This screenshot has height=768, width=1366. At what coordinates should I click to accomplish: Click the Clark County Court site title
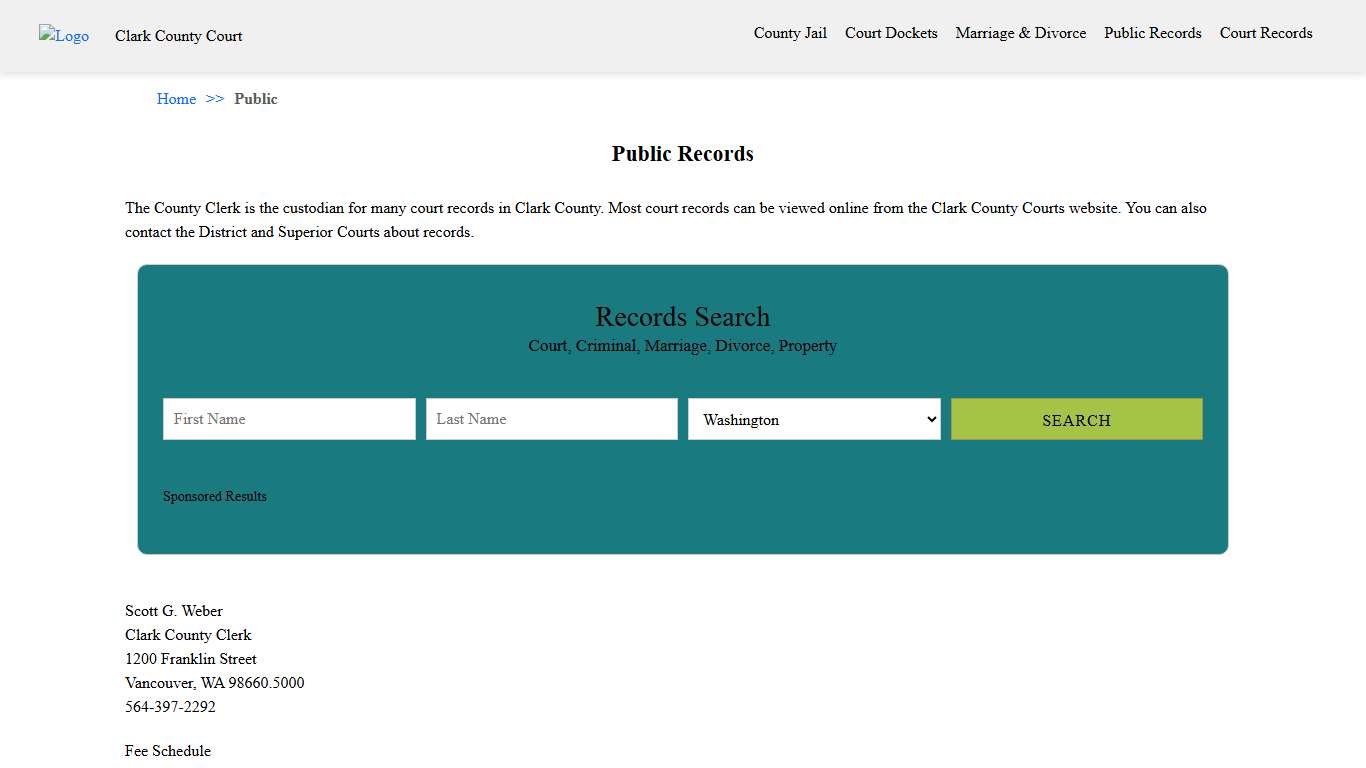[178, 36]
